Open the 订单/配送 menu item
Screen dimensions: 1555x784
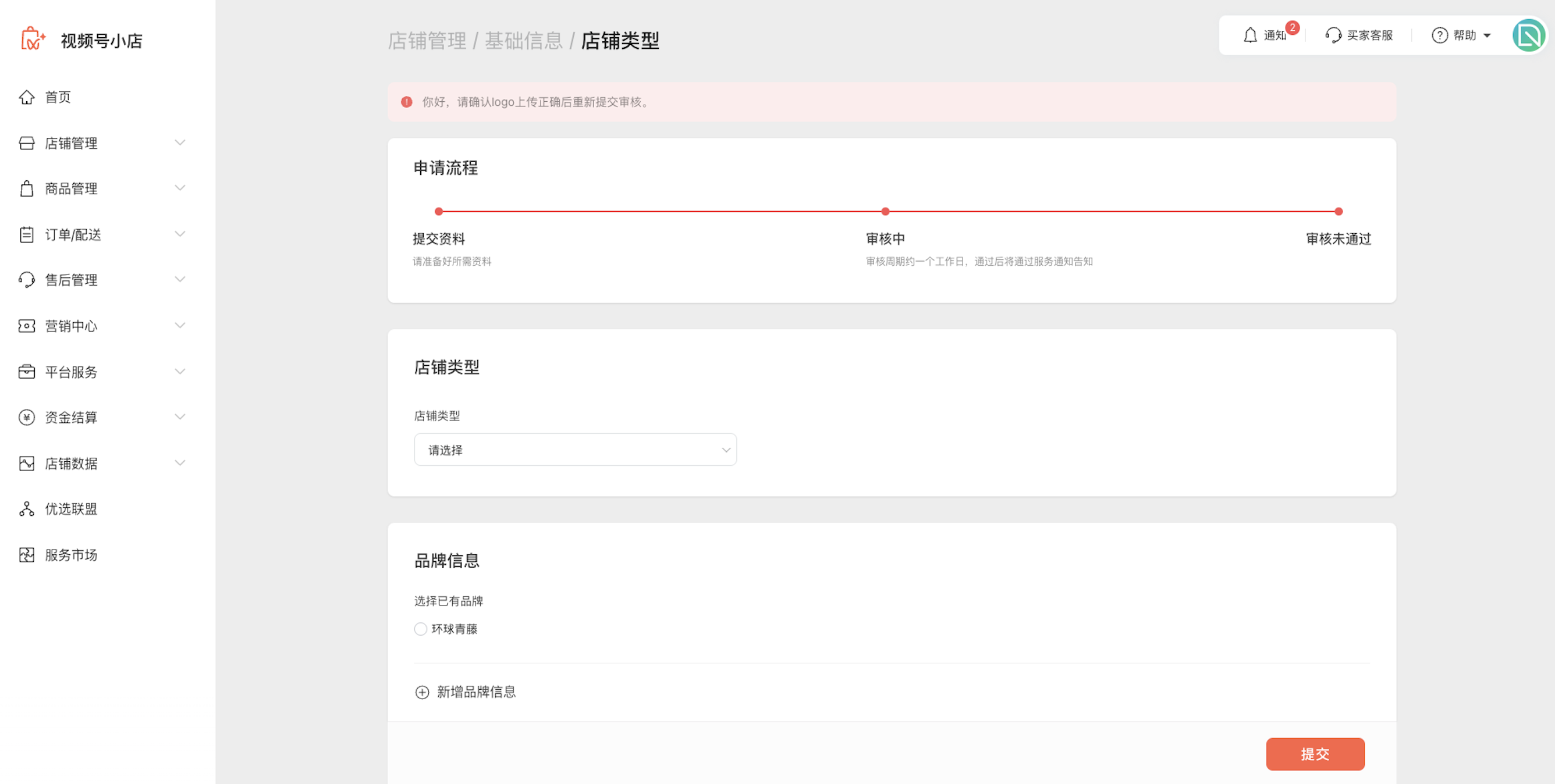click(x=72, y=234)
